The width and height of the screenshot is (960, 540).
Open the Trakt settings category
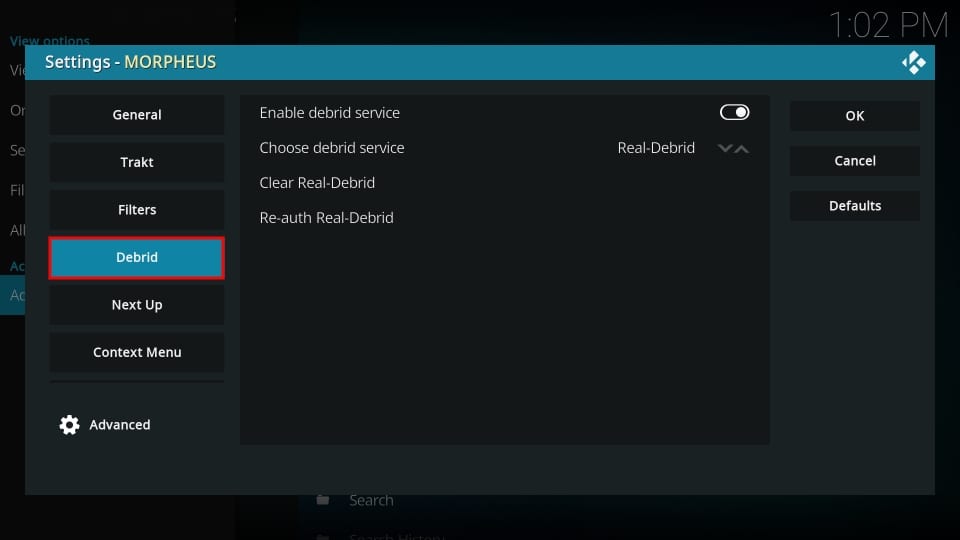137,162
